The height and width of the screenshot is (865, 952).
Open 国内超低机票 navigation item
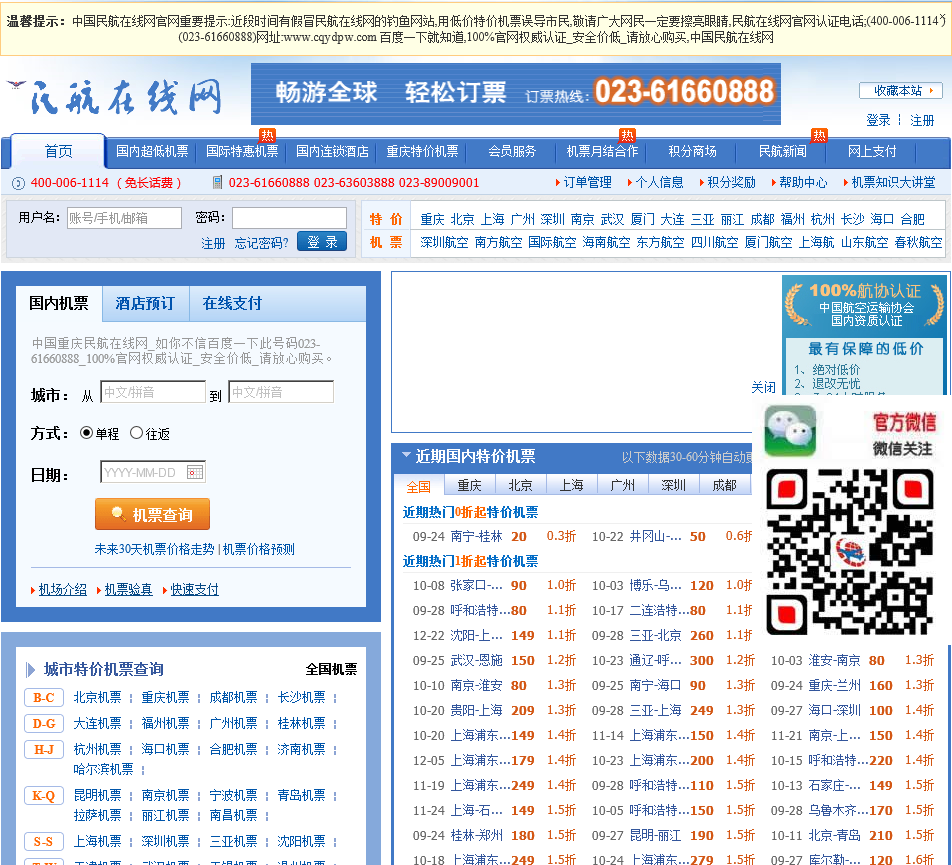(x=152, y=151)
